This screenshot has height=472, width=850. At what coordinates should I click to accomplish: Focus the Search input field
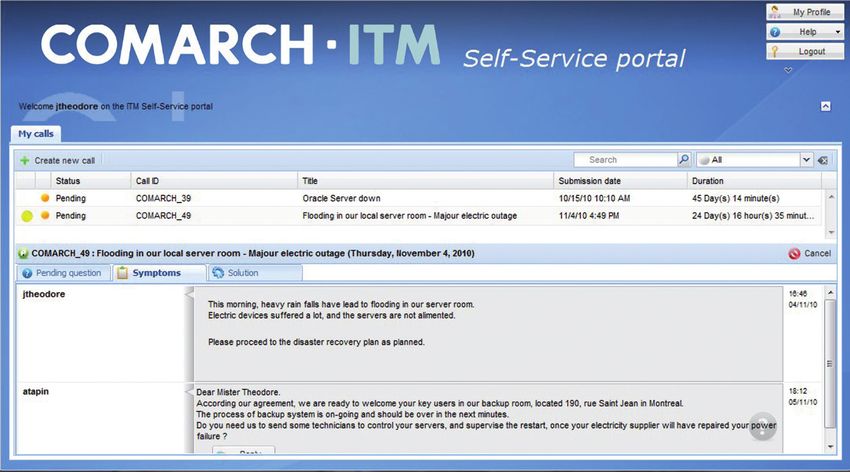click(x=626, y=160)
